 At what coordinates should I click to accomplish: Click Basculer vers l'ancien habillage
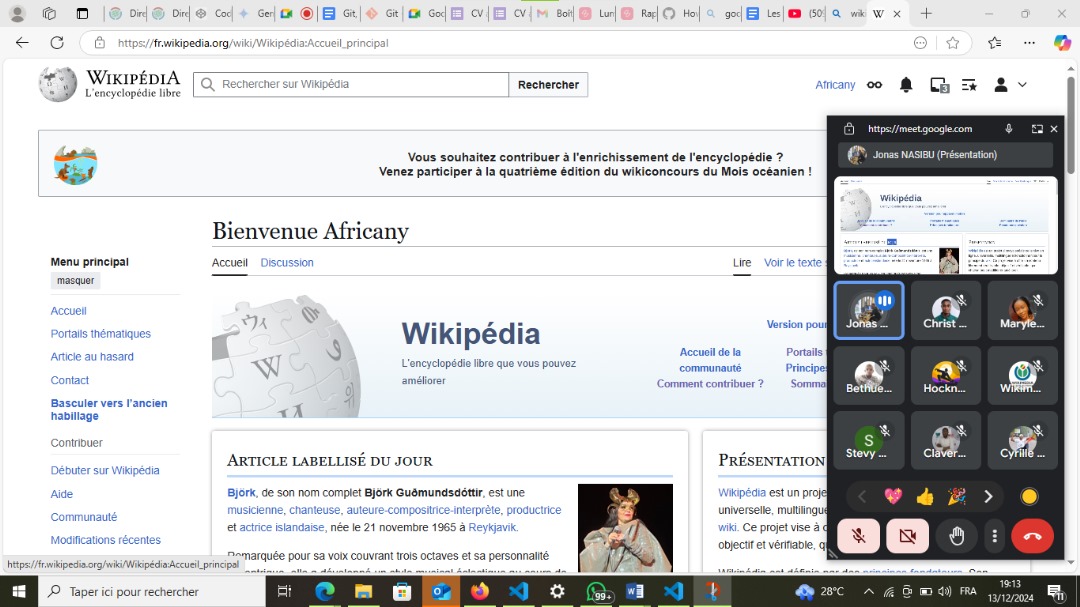point(109,409)
